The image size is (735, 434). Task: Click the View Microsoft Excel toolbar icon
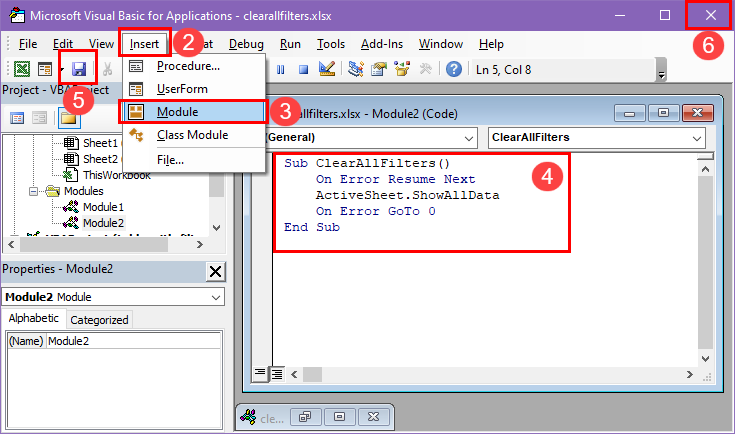tap(22, 69)
